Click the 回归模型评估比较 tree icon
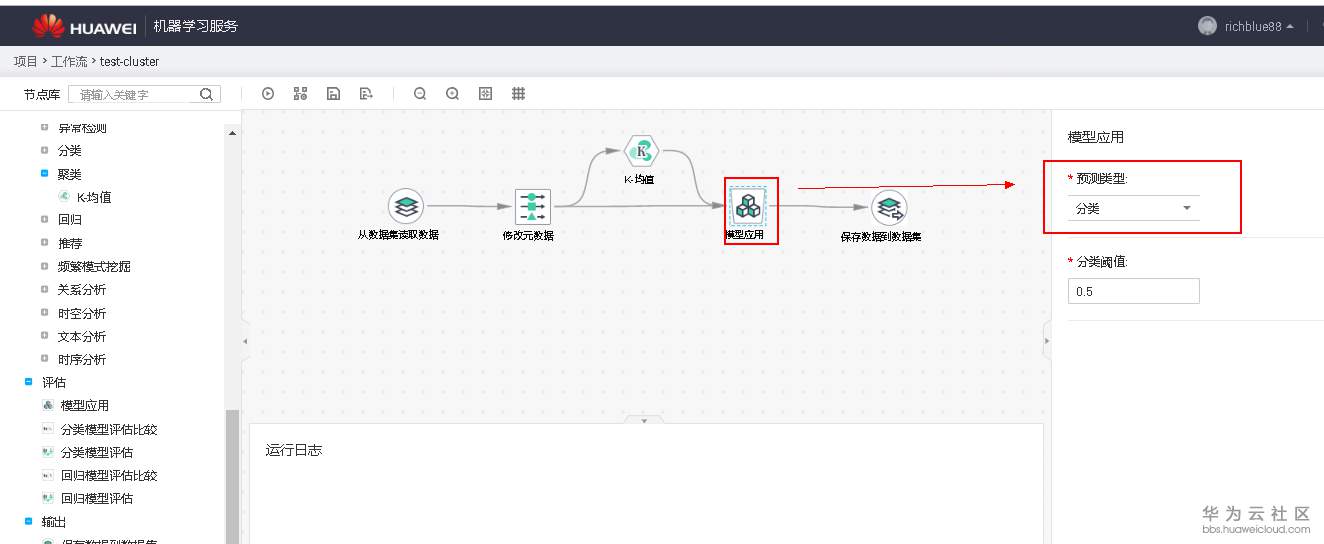The height and width of the screenshot is (544, 1324). click(47, 475)
